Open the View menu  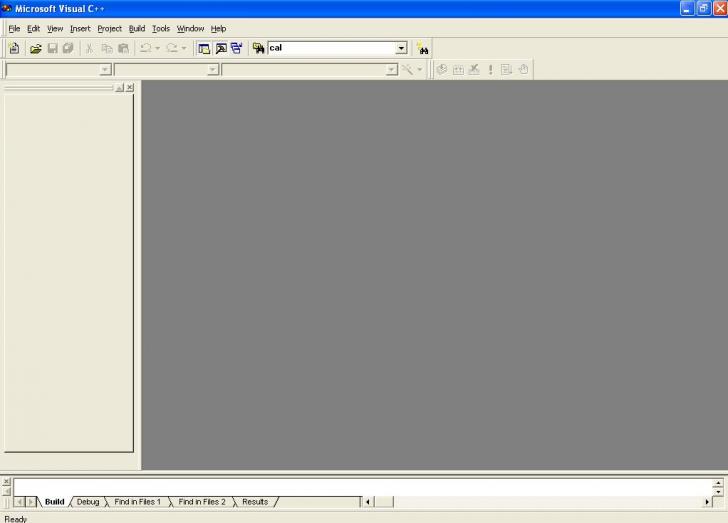click(55, 29)
